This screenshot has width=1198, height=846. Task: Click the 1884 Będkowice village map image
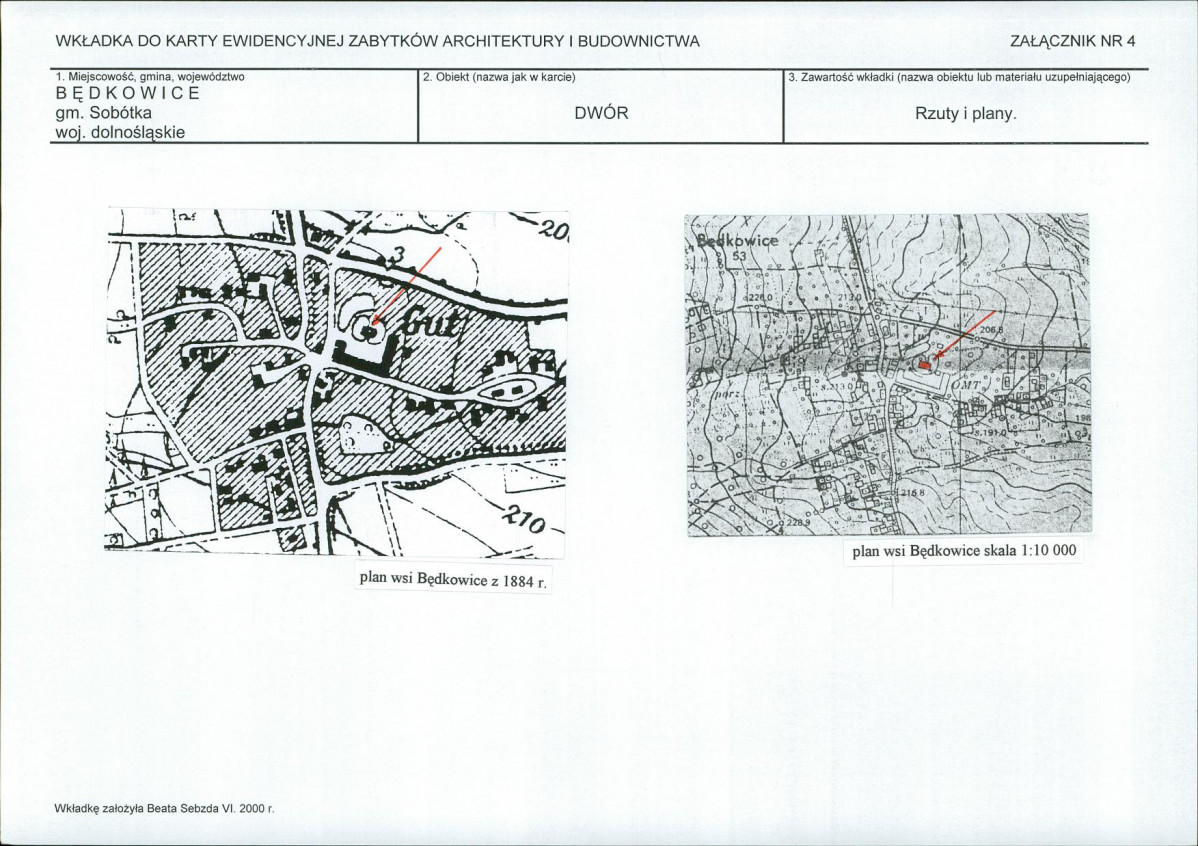point(336,382)
